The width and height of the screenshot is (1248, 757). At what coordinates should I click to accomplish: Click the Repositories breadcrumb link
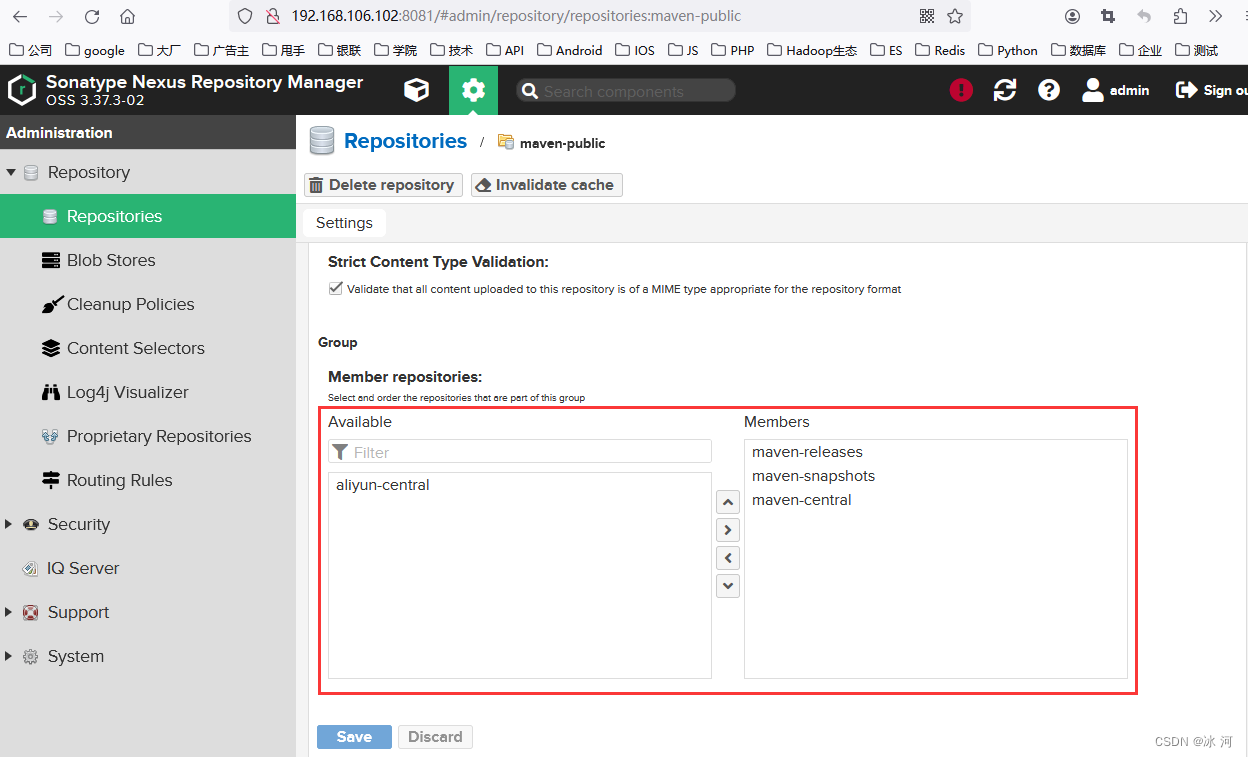click(x=405, y=141)
